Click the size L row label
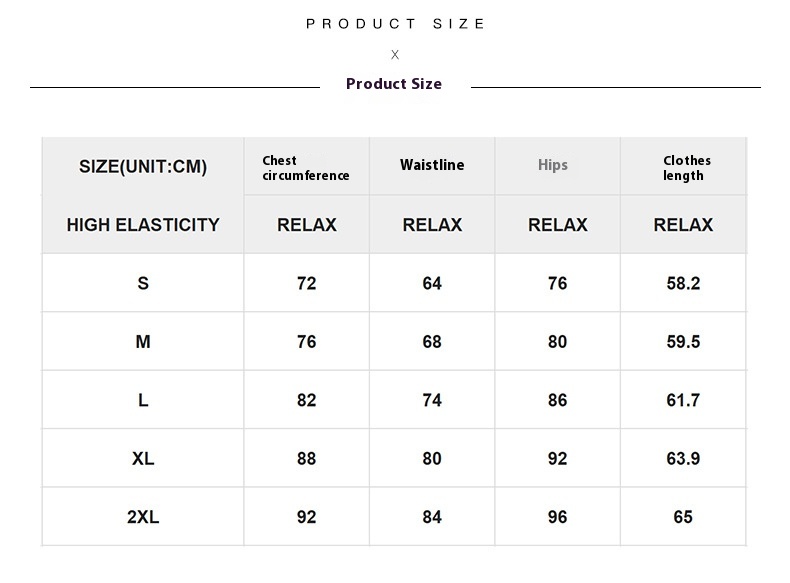This screenshot has width=790, height=583. (143, 400)
